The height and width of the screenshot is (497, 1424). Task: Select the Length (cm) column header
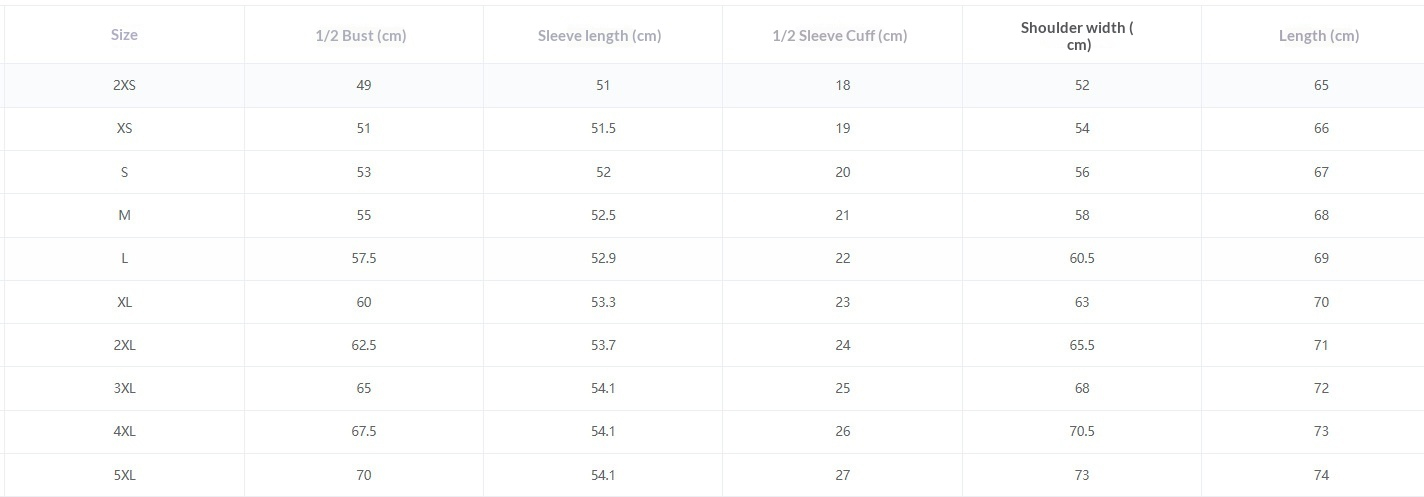click(1319, 36)
